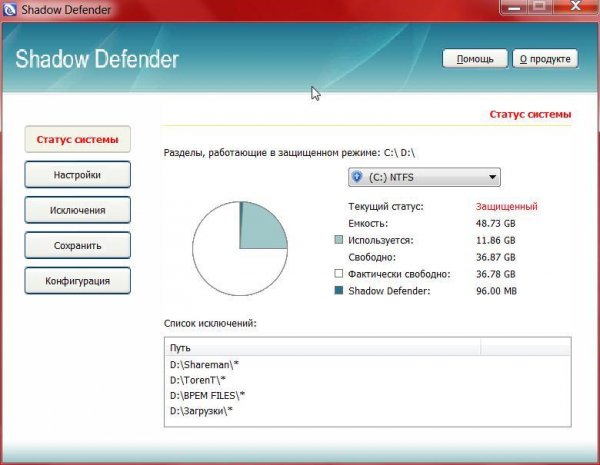The image size is (600, 465).
Task: Select the D:\BPEM FILES\* exclusion entry
Action: pyautogui.click(x=207, y=395)
